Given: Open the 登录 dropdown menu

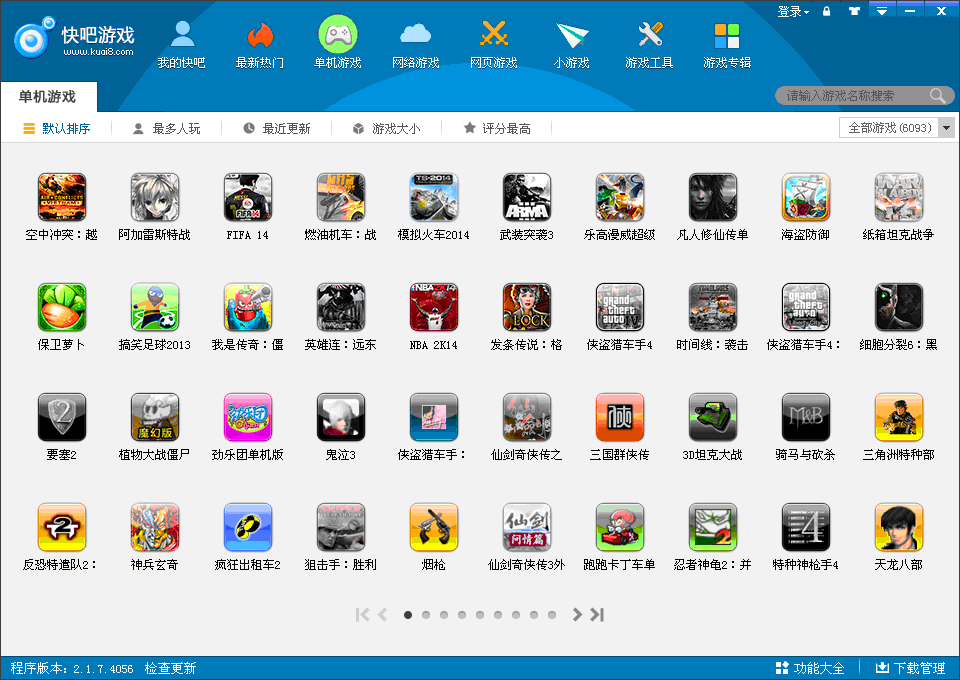Looking at the screenshot, I should click(793, 12).
